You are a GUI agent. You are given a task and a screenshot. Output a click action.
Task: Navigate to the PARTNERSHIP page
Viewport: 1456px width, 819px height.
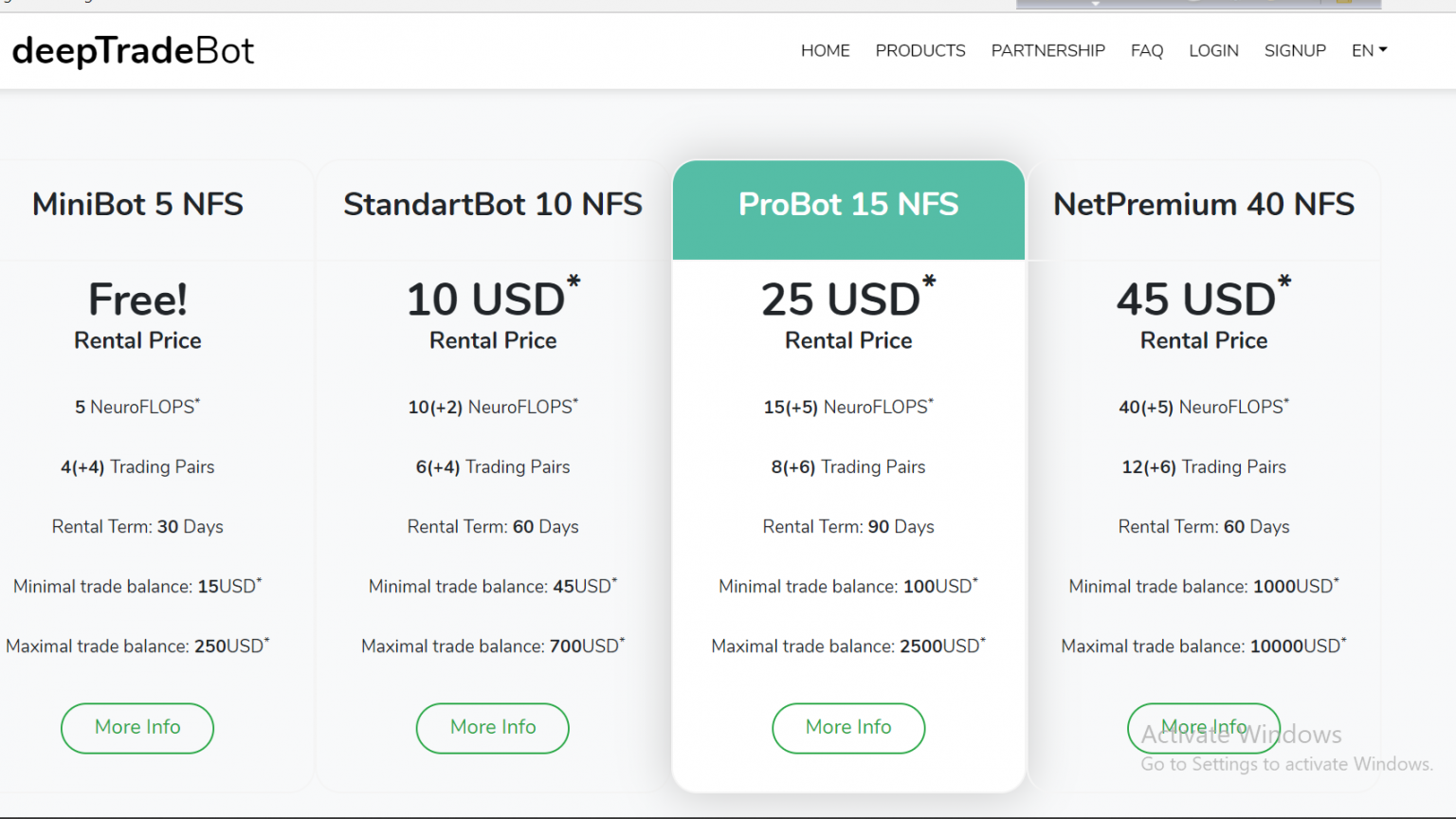[1047, 51]
